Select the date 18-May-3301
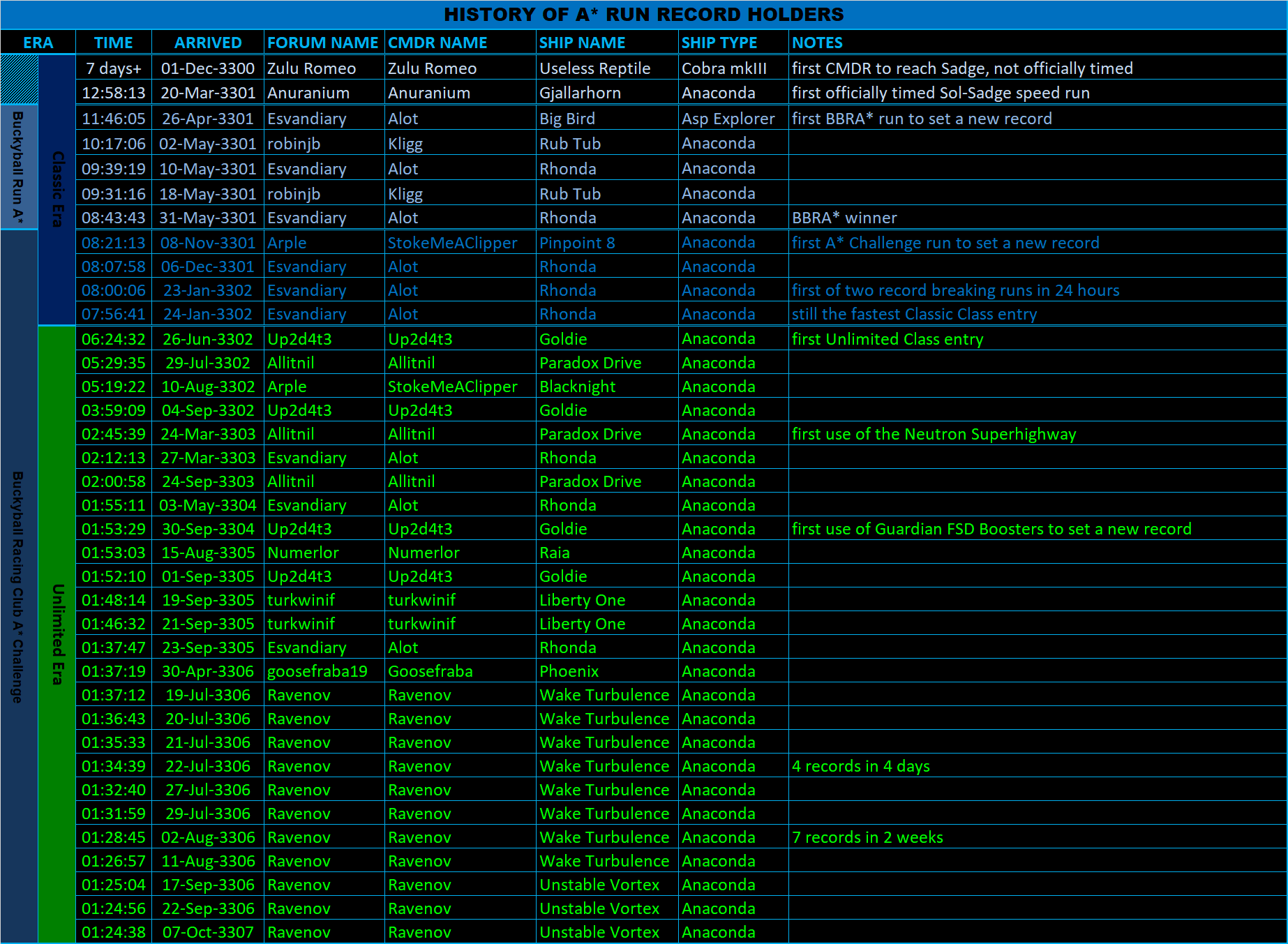 tap(208, 194)
